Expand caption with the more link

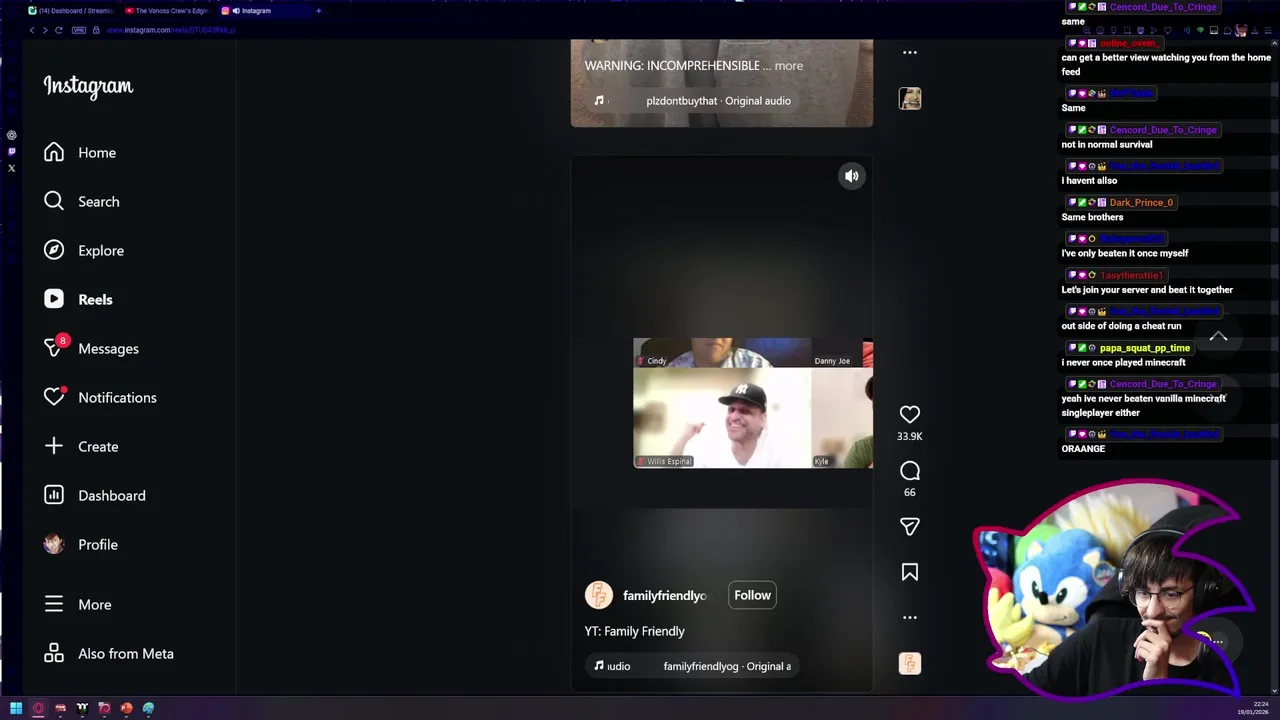point(788,66)
